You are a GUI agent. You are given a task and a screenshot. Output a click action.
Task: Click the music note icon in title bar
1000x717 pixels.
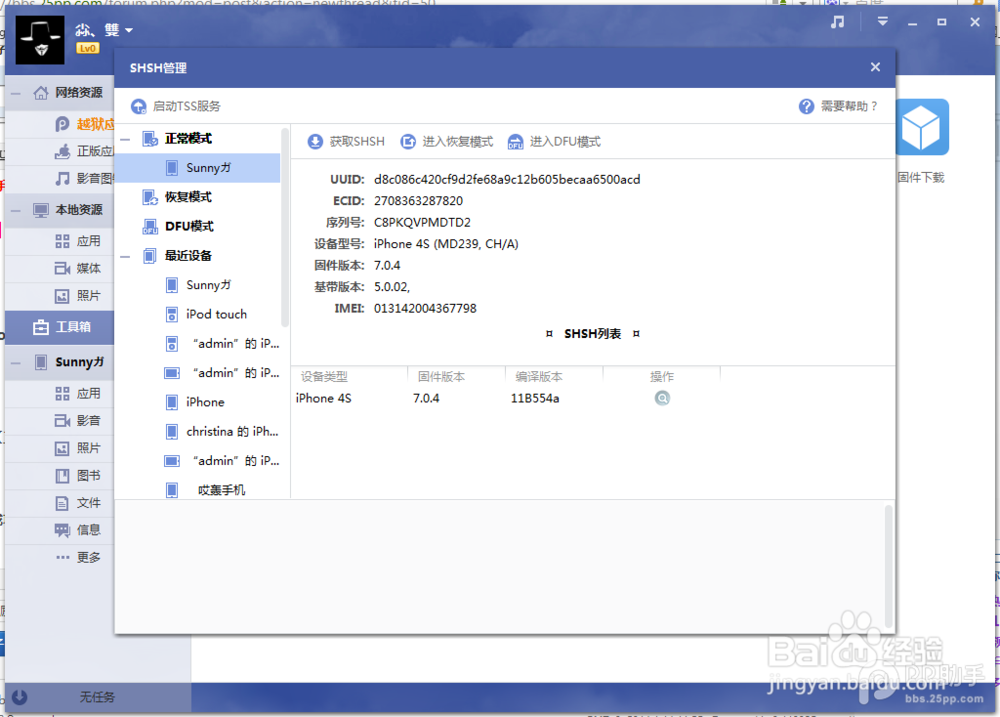837,22
